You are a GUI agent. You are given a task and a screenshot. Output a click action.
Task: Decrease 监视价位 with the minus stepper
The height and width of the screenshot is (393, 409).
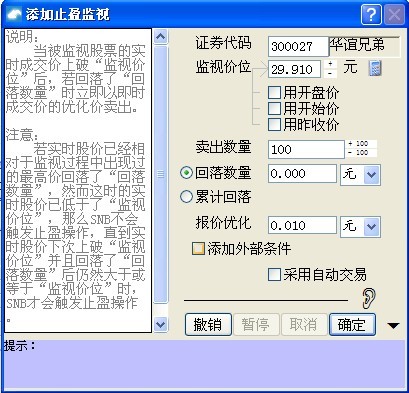coord(330,73)
